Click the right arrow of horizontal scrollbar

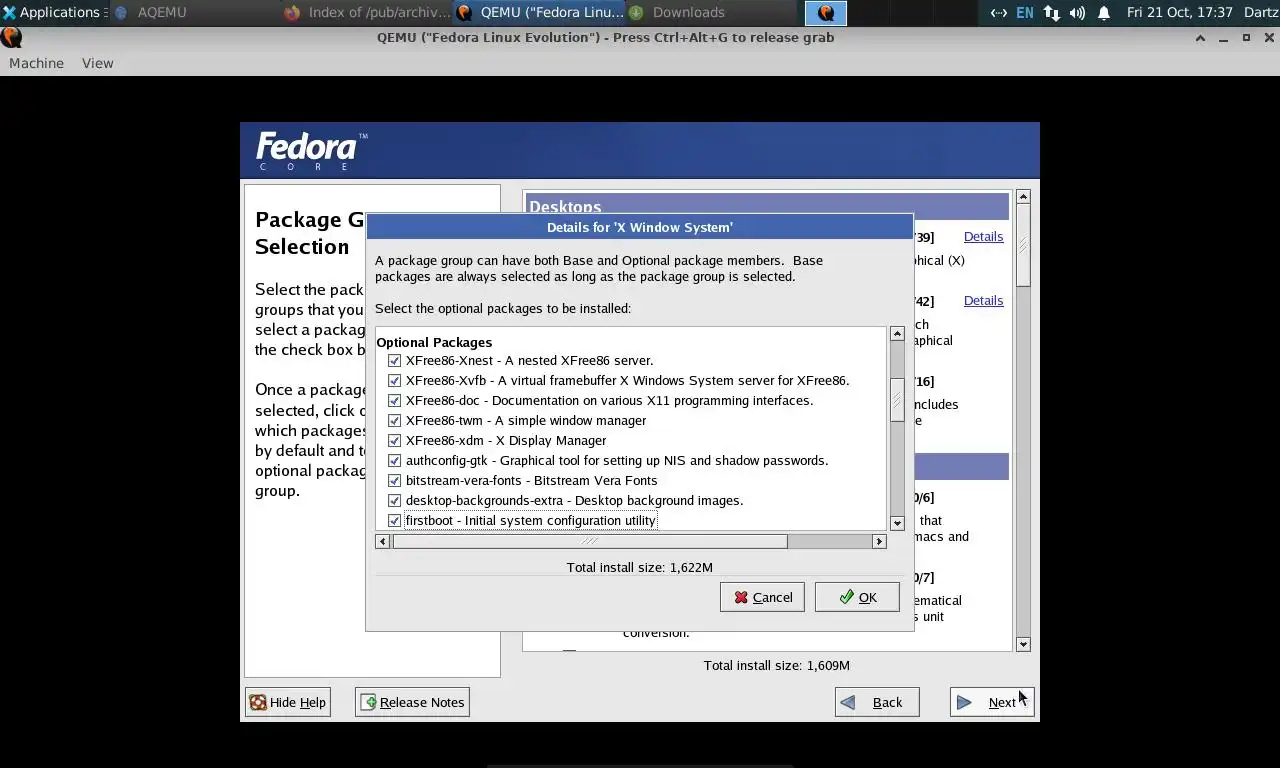click(x=879, y=541)
